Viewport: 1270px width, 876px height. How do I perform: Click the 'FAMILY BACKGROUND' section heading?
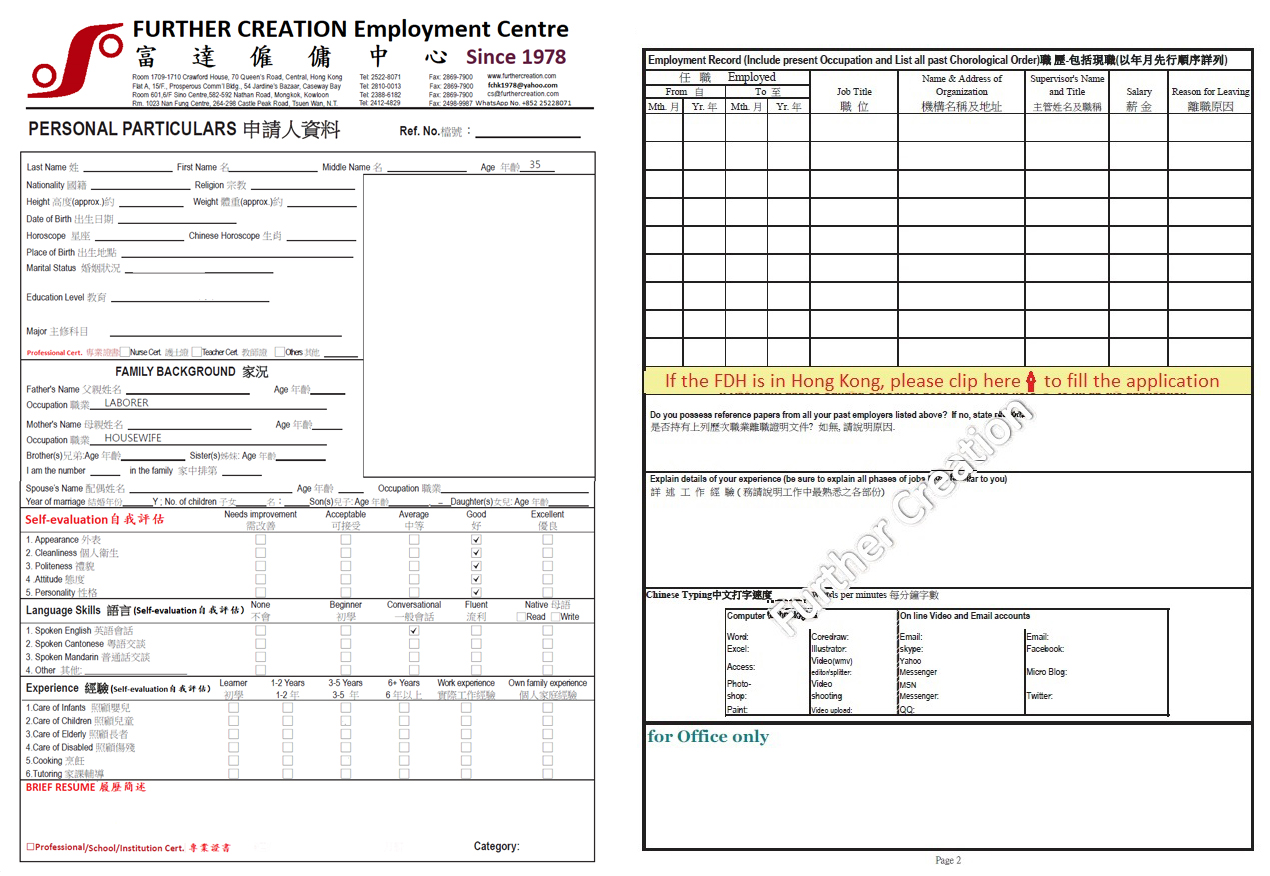tap(192, 371)
